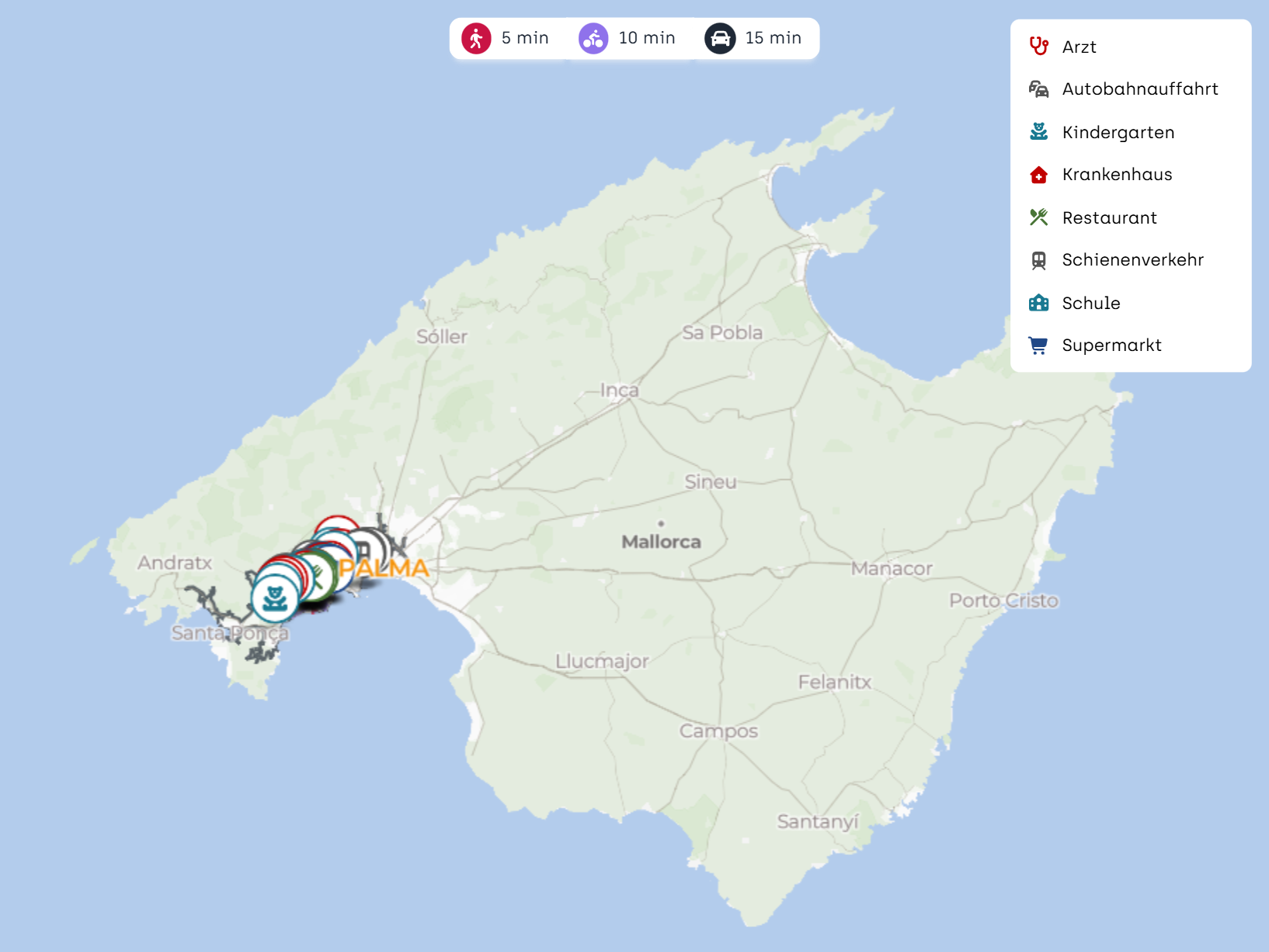Click the Krankenhaus red house icon
1269x952 pixels.
(1038, 175)
